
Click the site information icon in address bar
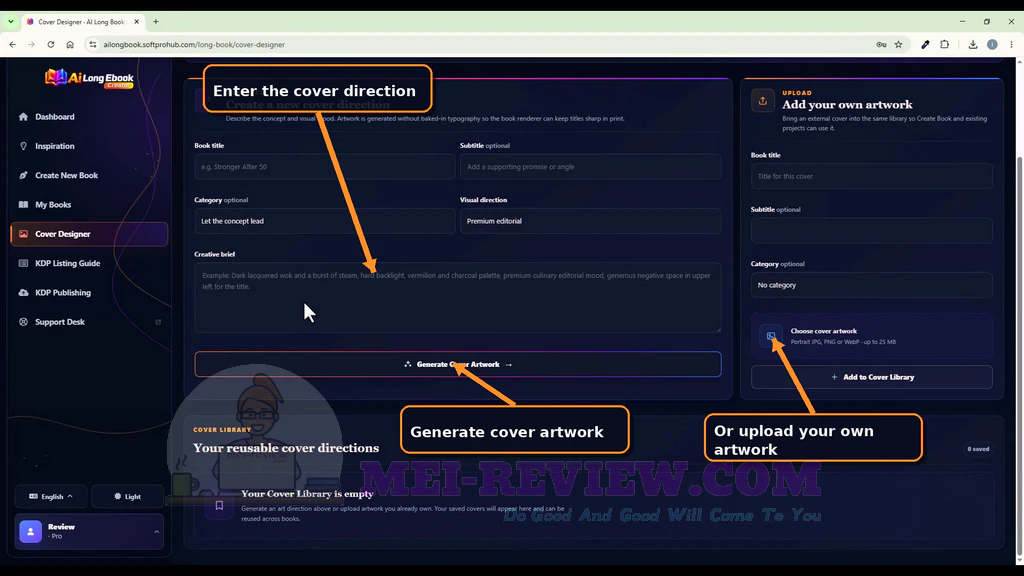click(93, 44)
